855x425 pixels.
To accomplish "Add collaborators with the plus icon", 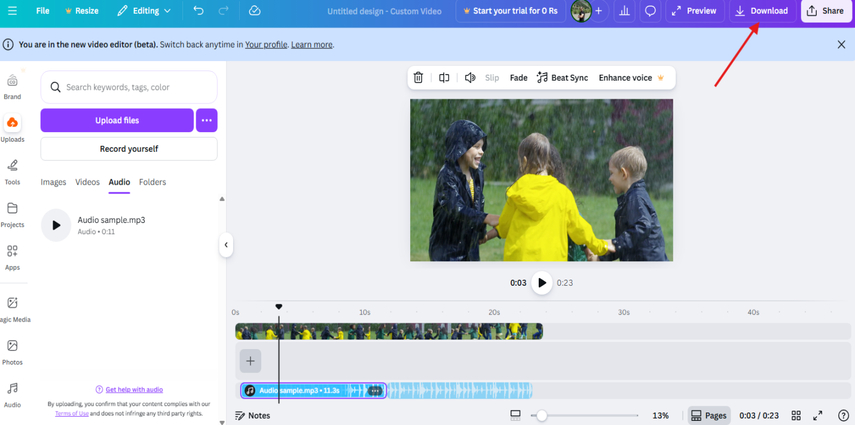I will 599,11.
